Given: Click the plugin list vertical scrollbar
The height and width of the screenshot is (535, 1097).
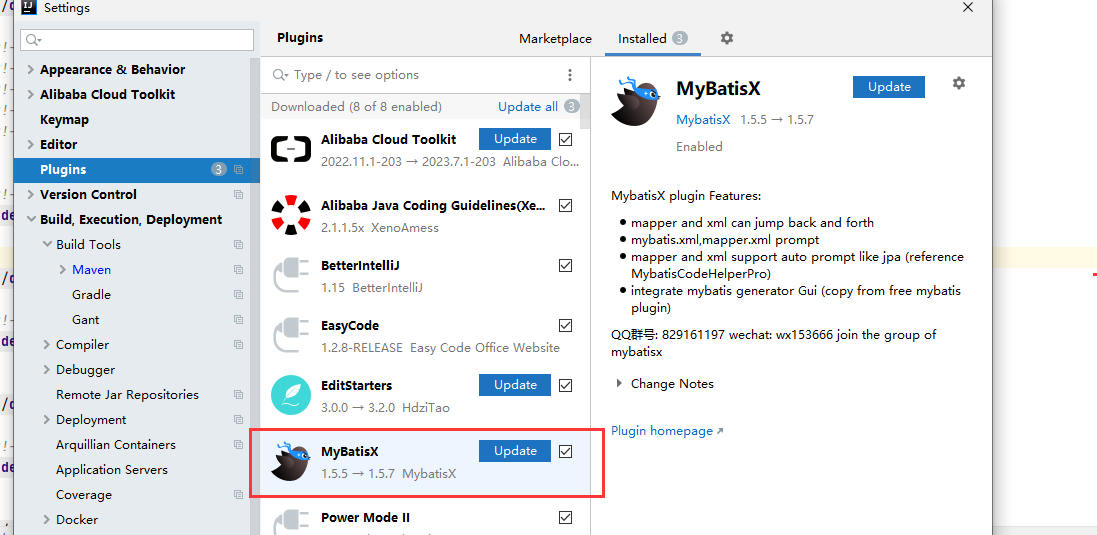Looking at the screenshot, I should [586, 112].
